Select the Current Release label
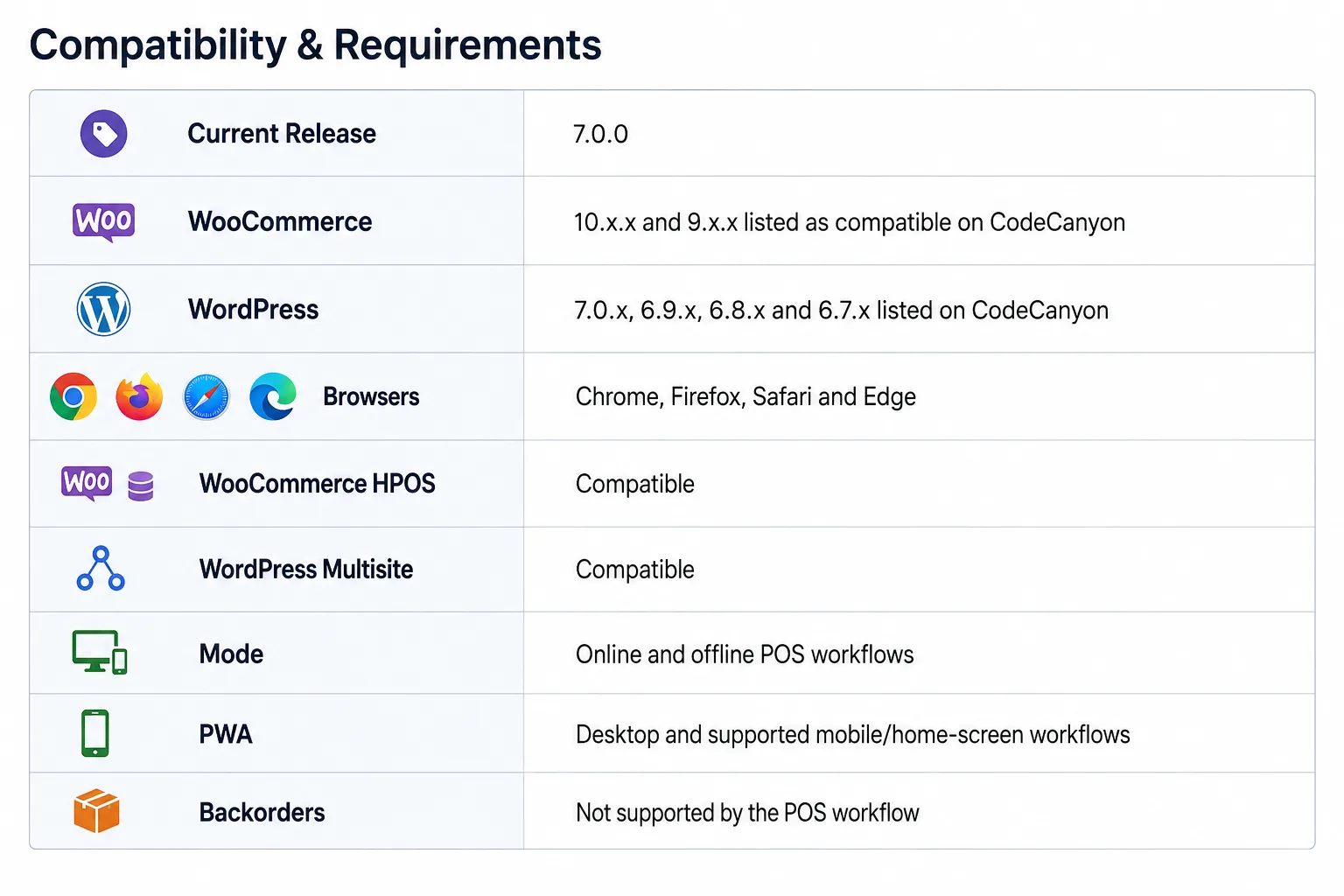Viewport: 1344px width, 896px height. click(282, 134)
